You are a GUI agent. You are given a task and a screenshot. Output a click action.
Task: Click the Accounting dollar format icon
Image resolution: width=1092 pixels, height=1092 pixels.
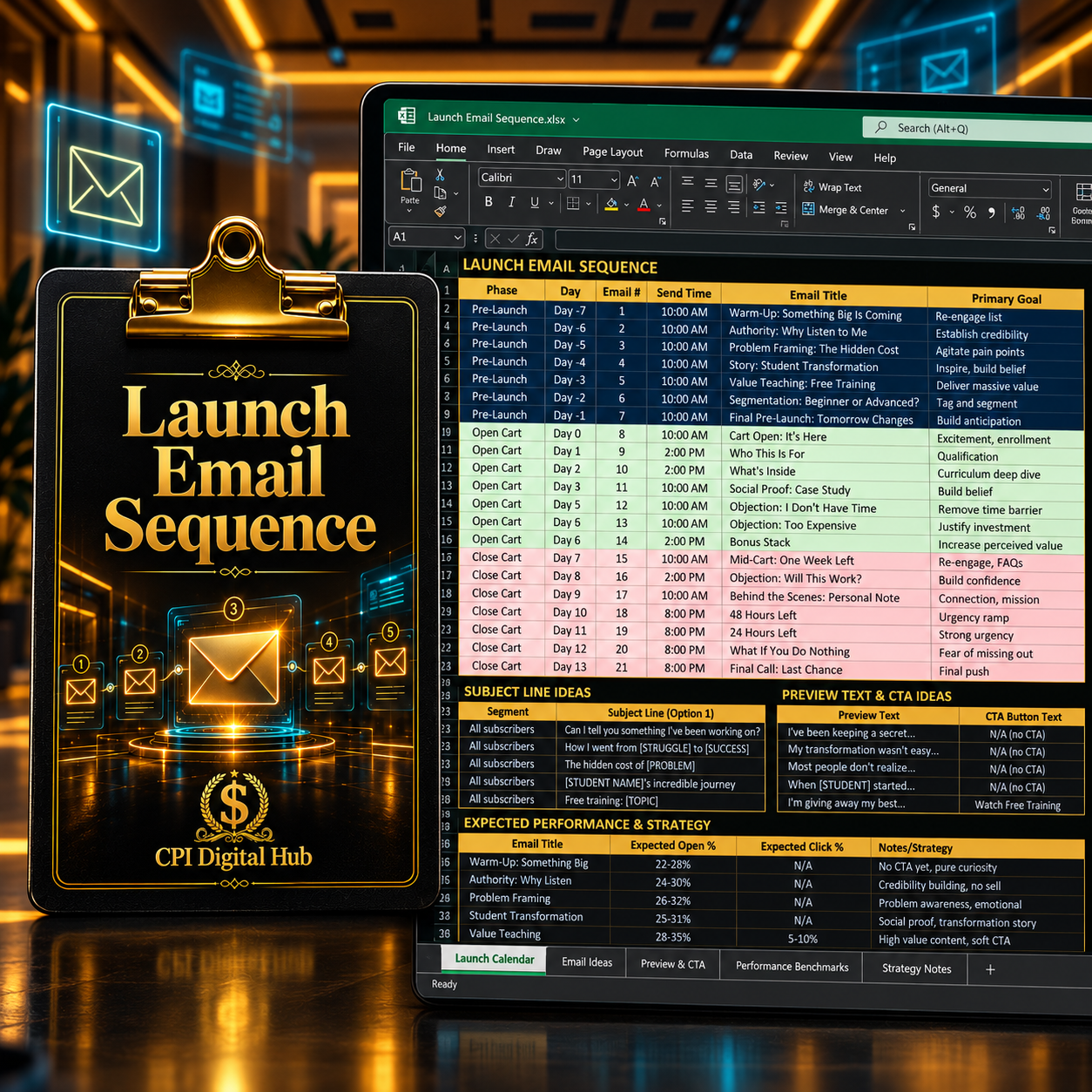[936, 212]
